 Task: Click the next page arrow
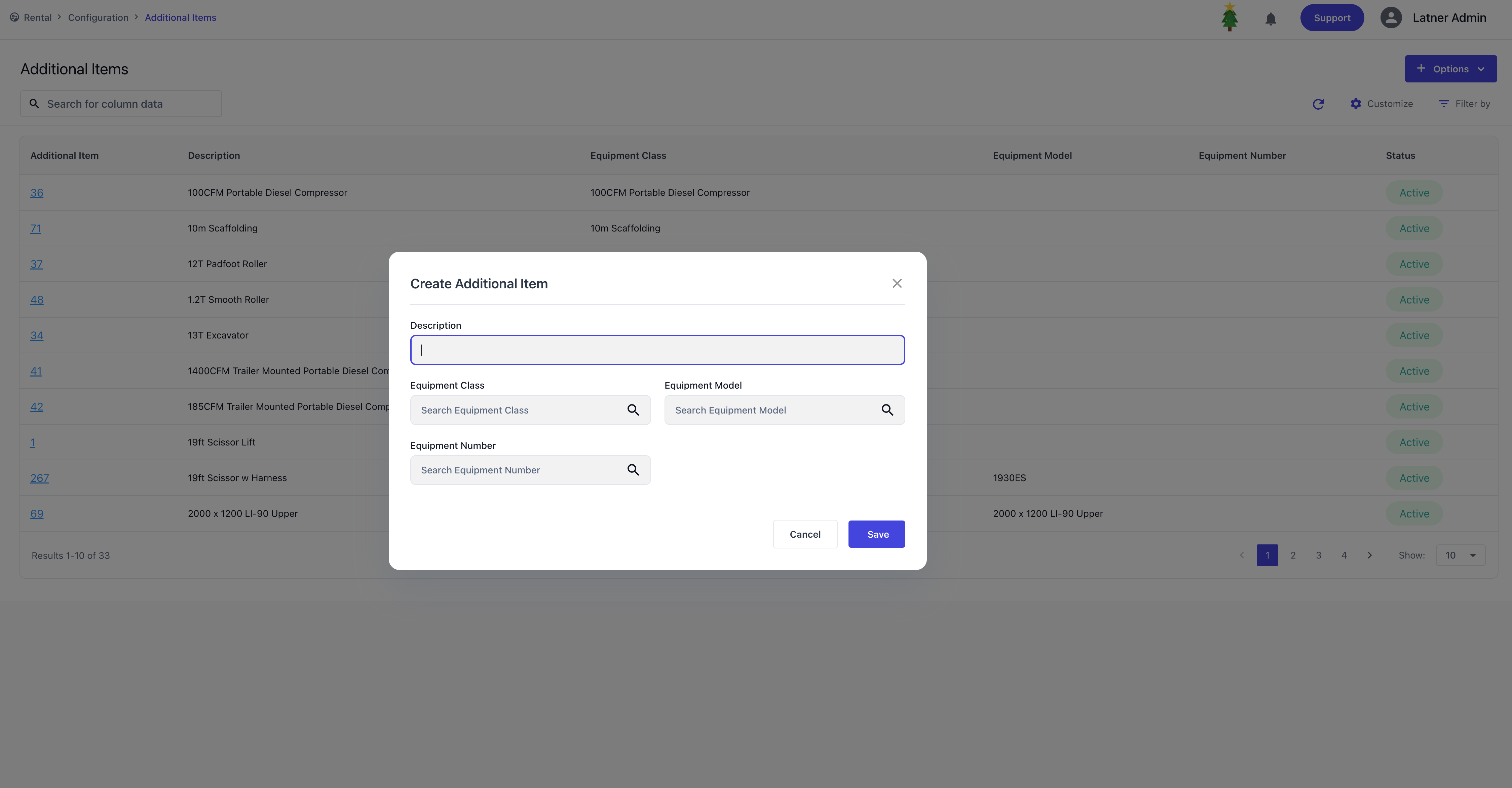pyautogui.click(x=1369, y=555)
